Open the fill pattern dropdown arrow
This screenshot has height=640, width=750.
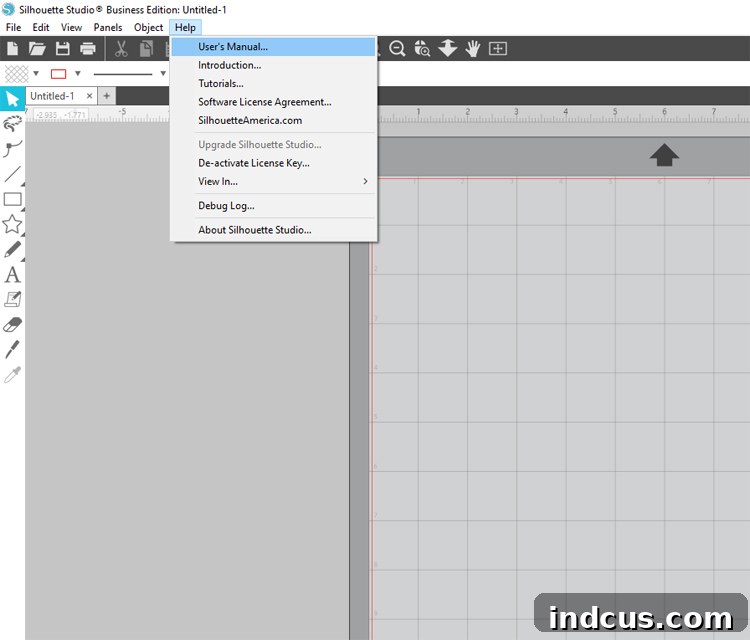36,74
